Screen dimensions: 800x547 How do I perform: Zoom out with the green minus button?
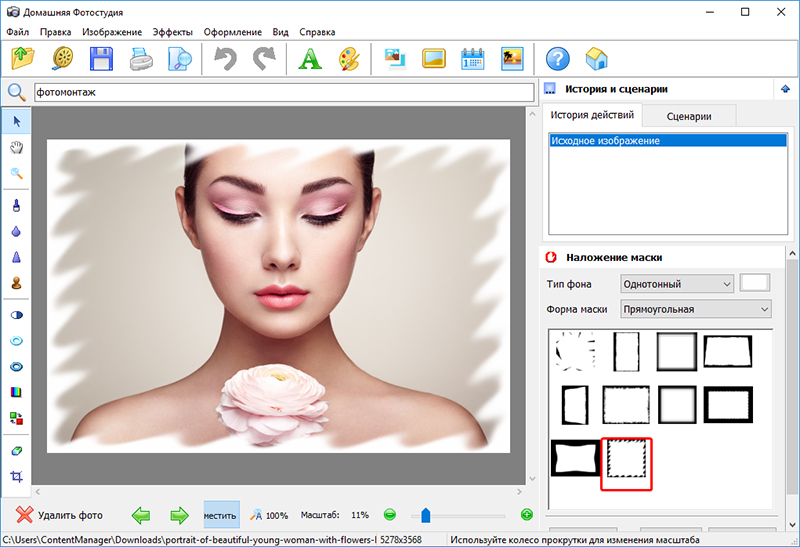tap(389, 515)
